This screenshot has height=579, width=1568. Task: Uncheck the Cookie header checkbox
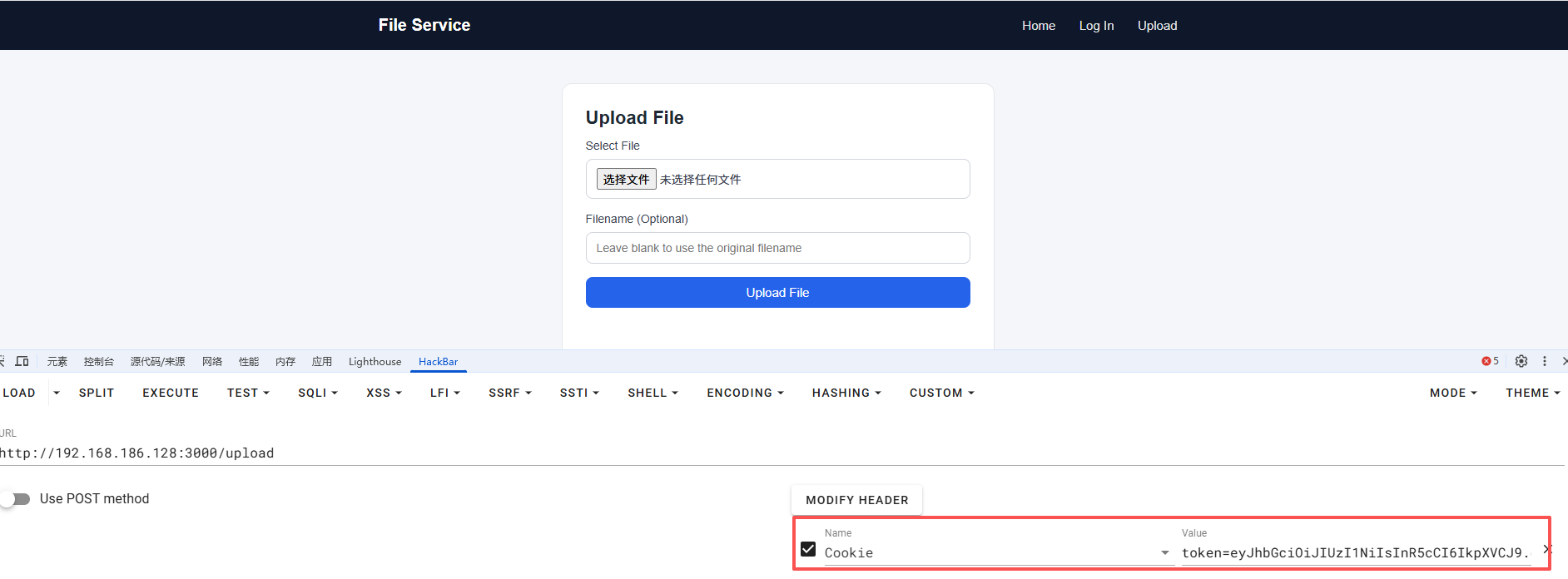point(808,549)
